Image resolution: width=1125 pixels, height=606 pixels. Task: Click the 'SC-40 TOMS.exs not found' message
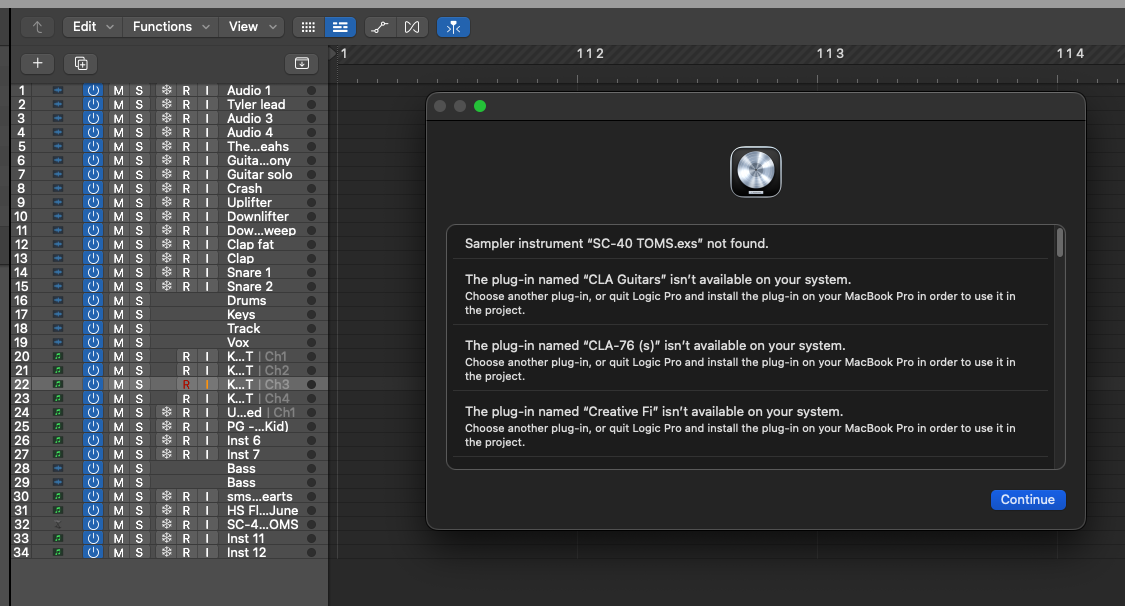click(616, 244)
